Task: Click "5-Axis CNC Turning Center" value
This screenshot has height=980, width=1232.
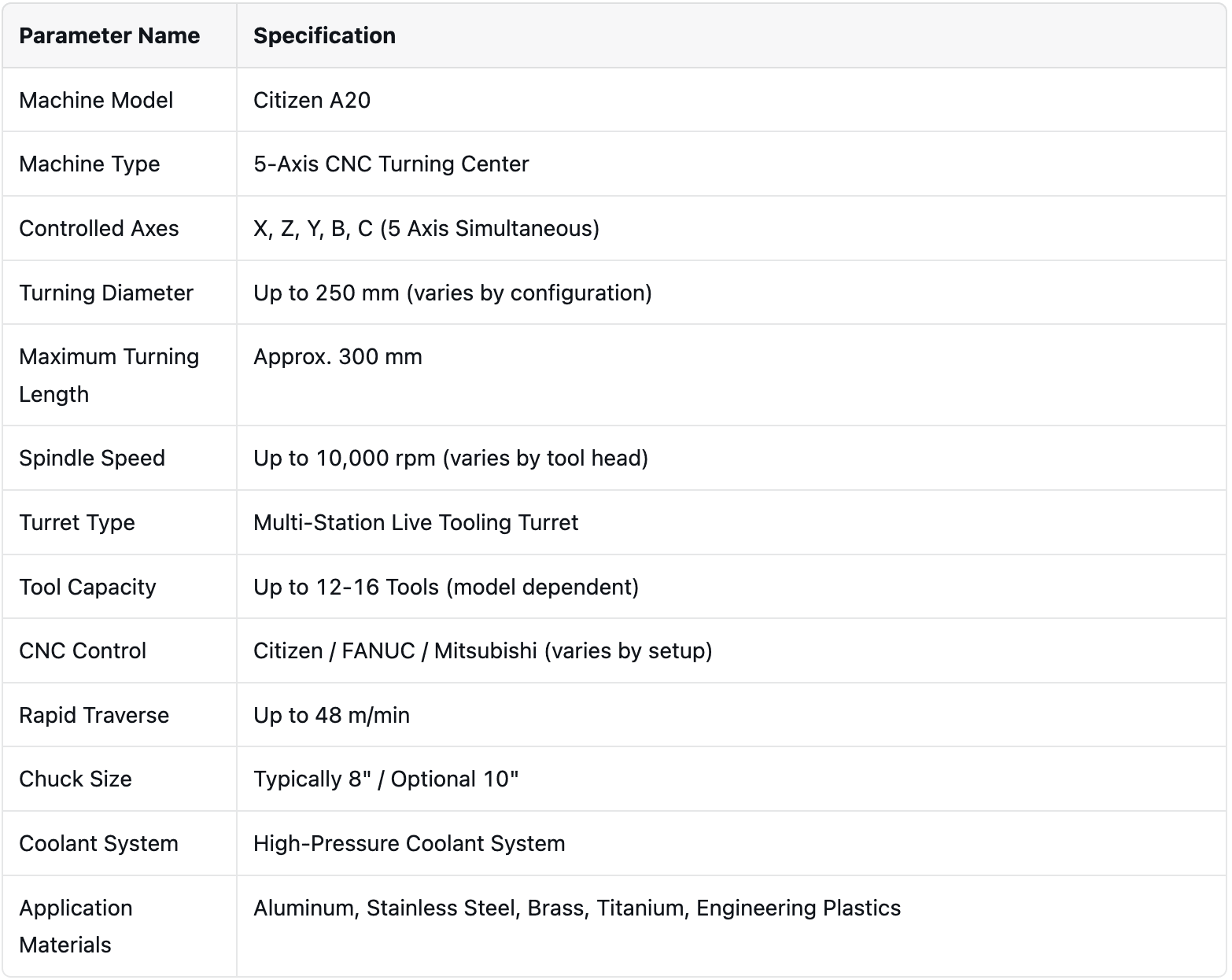Action: [x=391, y=164]
